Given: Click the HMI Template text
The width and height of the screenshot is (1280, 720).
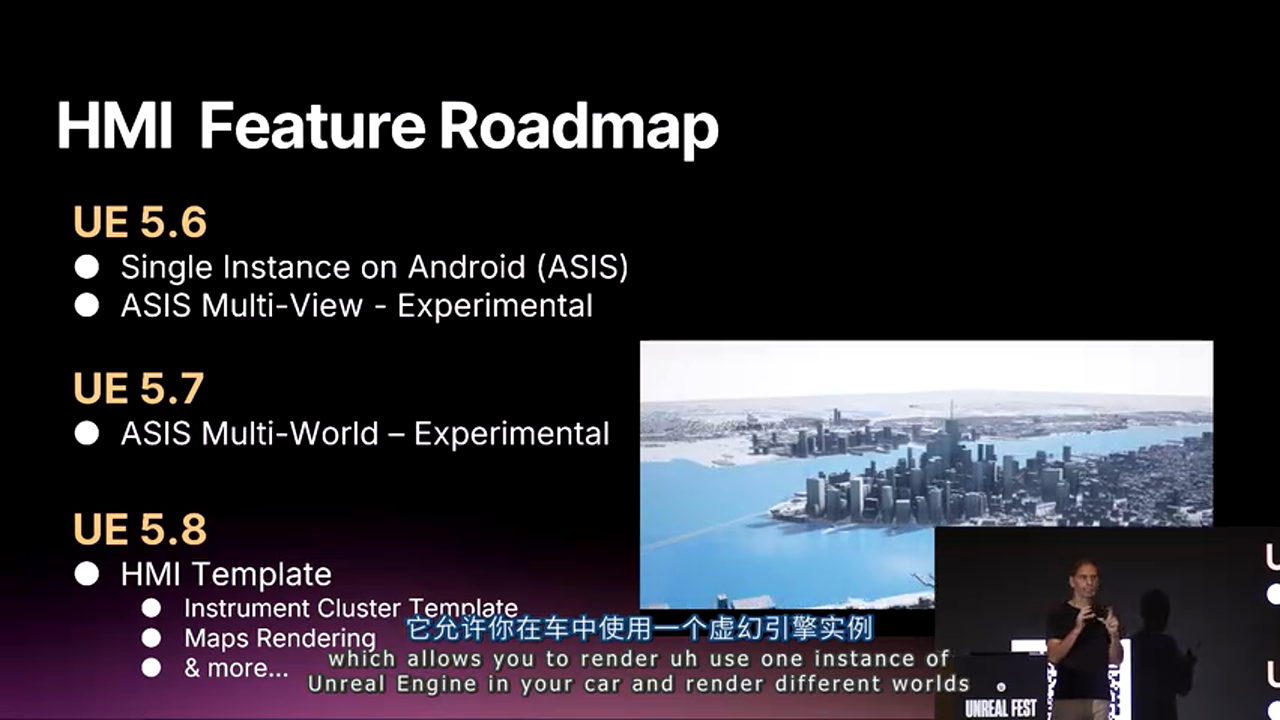Looking at the screenshot, I should 226,574.
